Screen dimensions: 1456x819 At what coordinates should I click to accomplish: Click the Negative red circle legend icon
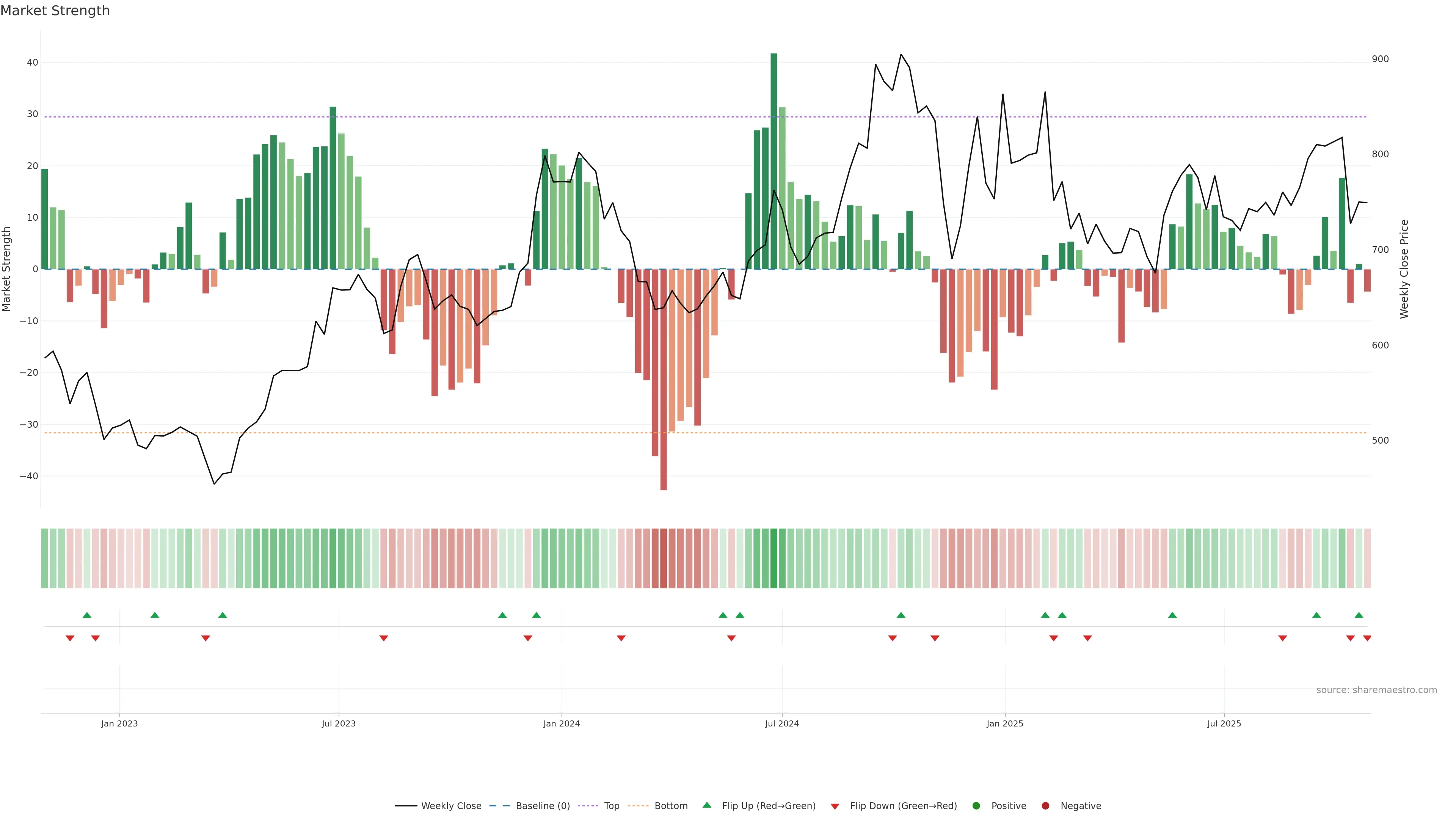click(1045, 806)
